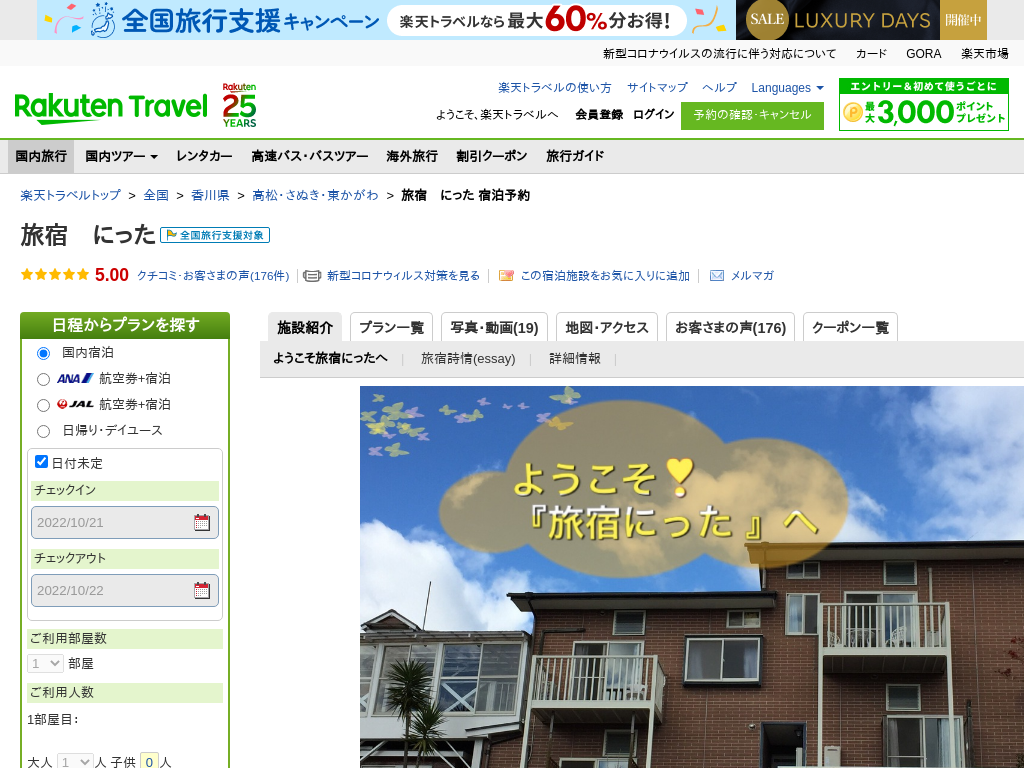This screenshot has height=768, width=1024.
Task: Open the Languages dropdown
Action: coord(787,88)
